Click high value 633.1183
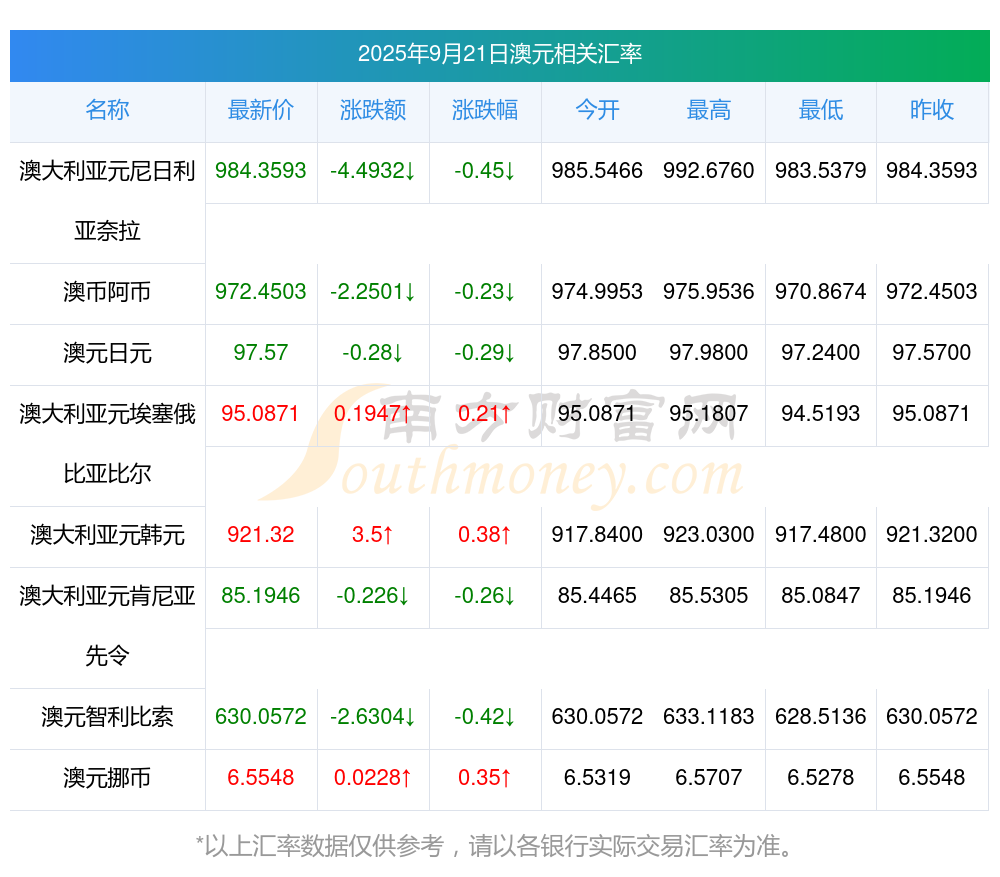Viewport: 1000px width, 877px height. [x=709, y=717]
